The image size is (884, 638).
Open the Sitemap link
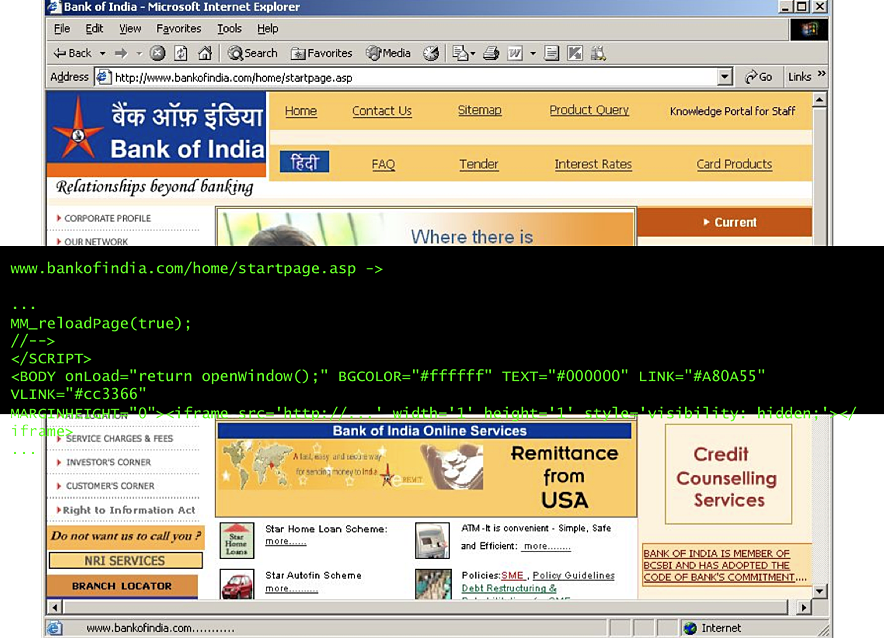pyautogui.click(x=479, y=110)
